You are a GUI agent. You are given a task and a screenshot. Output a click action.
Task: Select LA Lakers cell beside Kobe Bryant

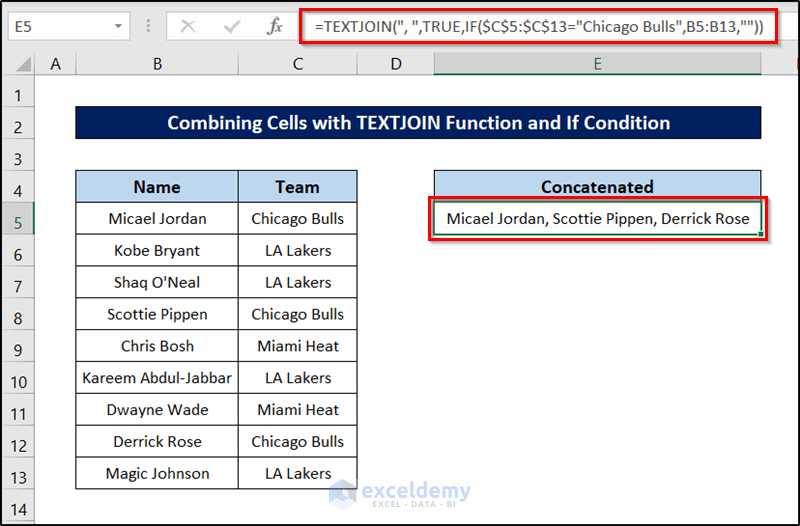(x=297, y=251)
